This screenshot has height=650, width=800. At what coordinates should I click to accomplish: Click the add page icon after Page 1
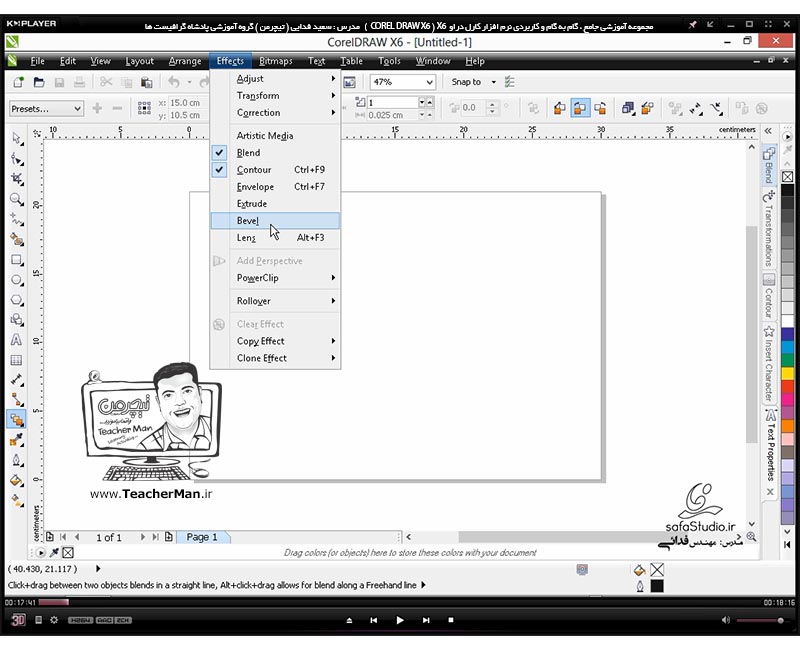tap(168, 537)
